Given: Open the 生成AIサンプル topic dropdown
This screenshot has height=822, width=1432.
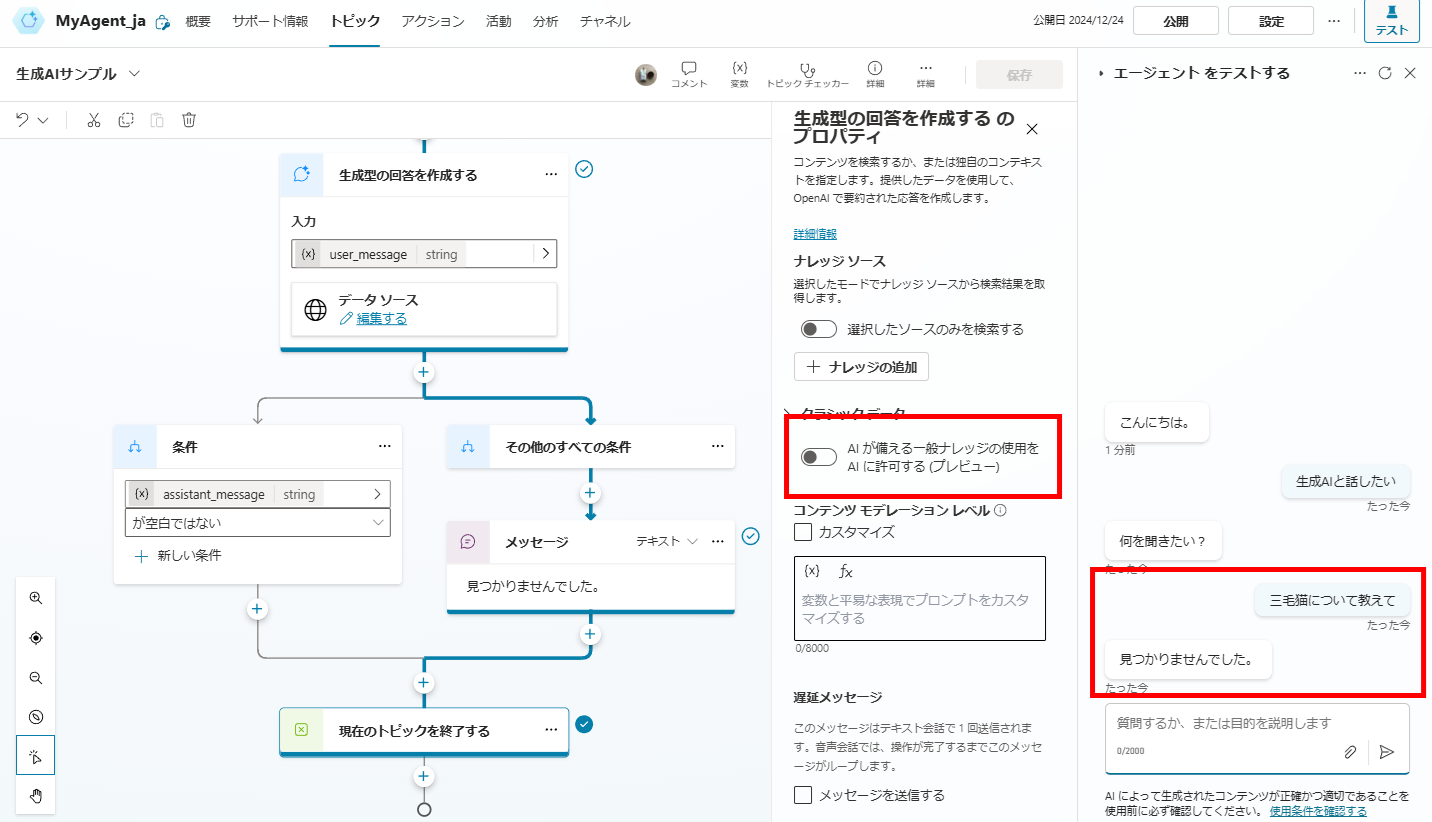Looking at the screenshot, I should (x=131, y=73).
